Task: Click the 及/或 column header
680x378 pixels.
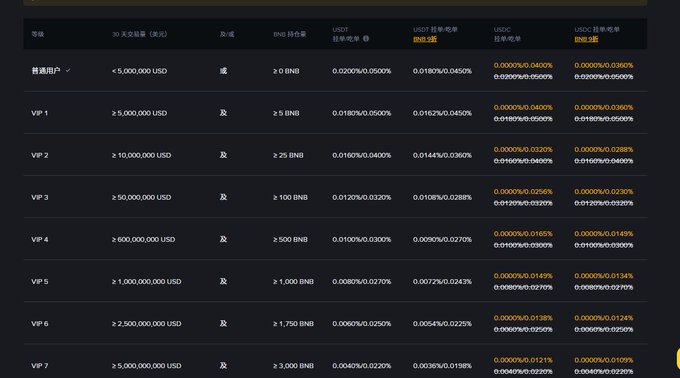Action: click(226, 34)
